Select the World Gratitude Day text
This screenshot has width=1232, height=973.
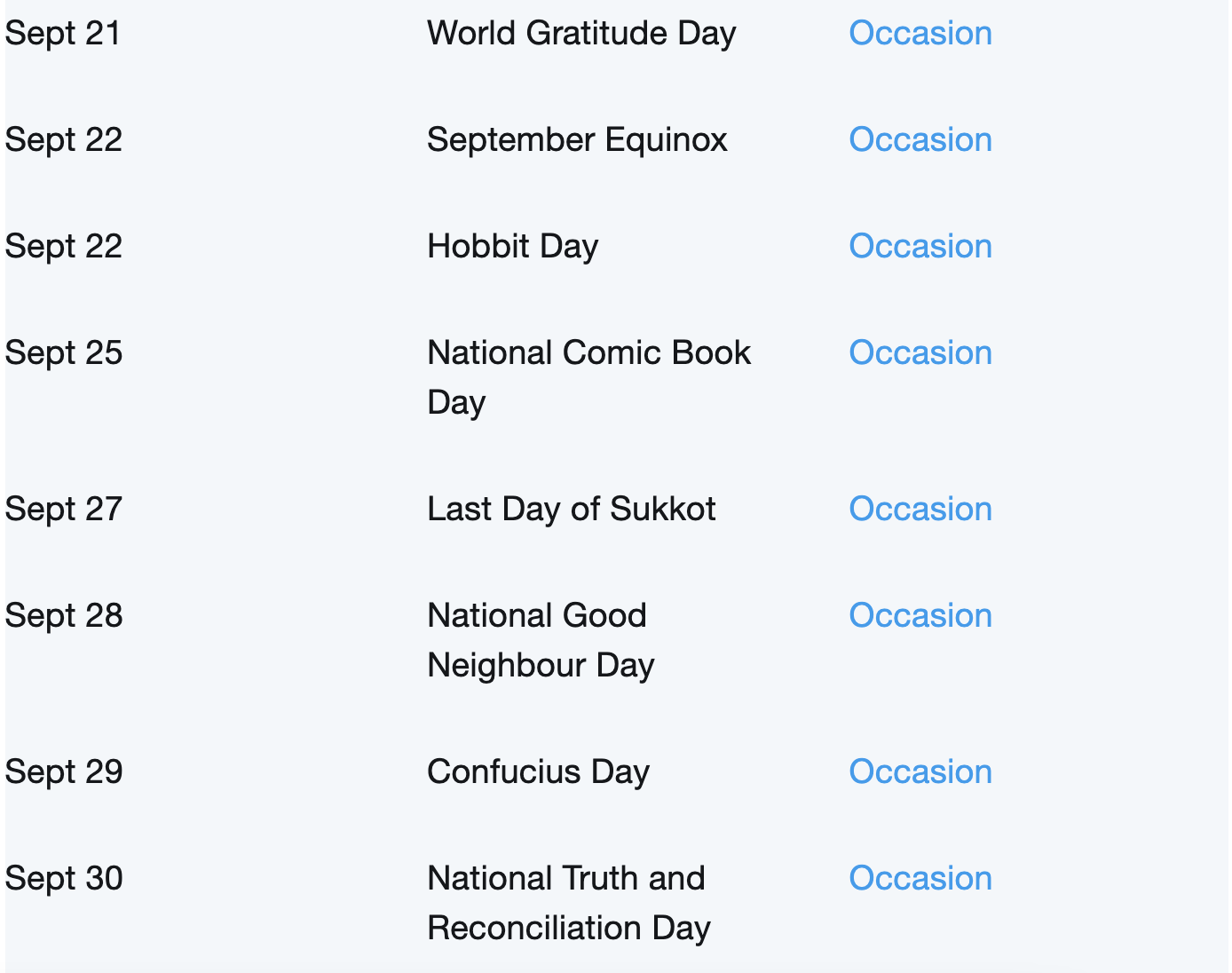coord(581,34)
